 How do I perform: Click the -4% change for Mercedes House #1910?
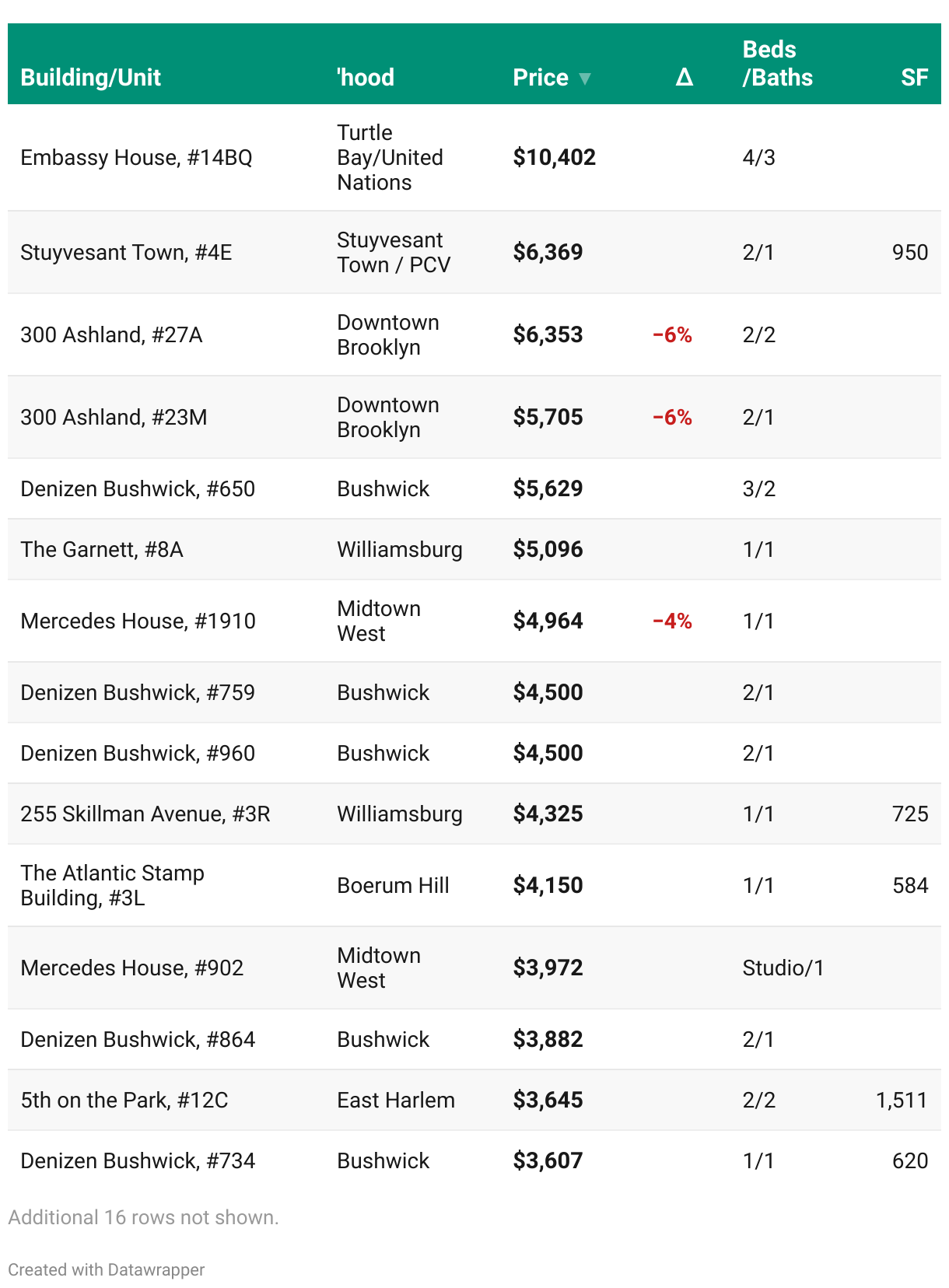tap(672, 621)
